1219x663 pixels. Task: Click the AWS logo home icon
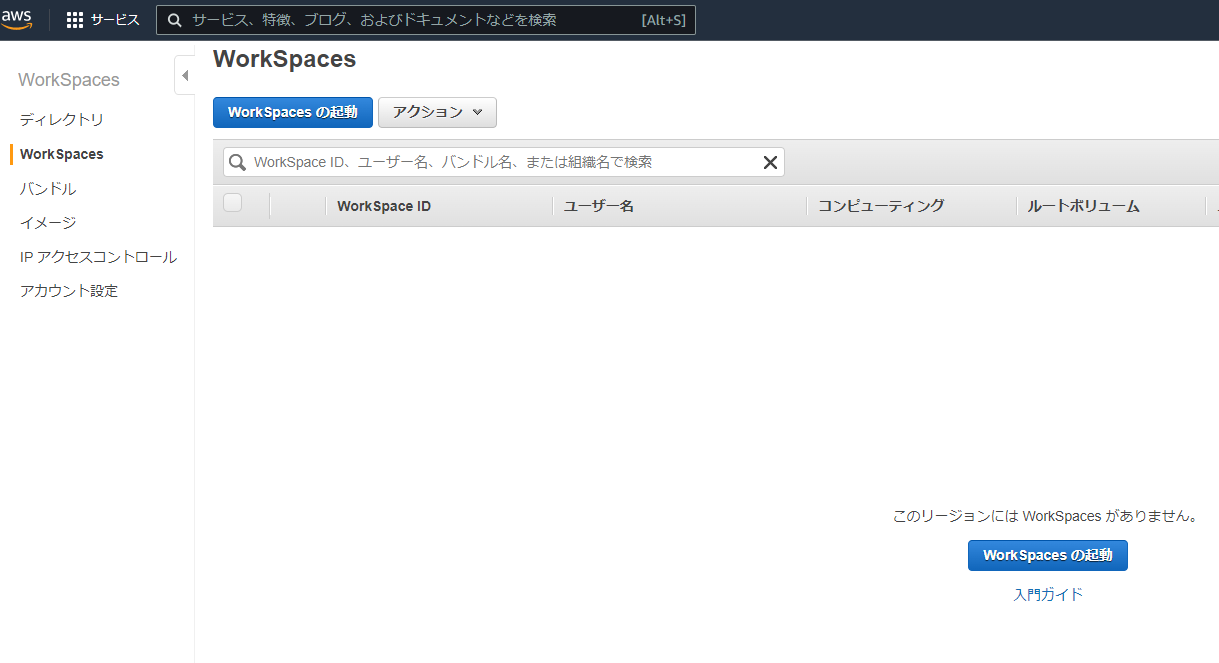click(x=17, y=20)
